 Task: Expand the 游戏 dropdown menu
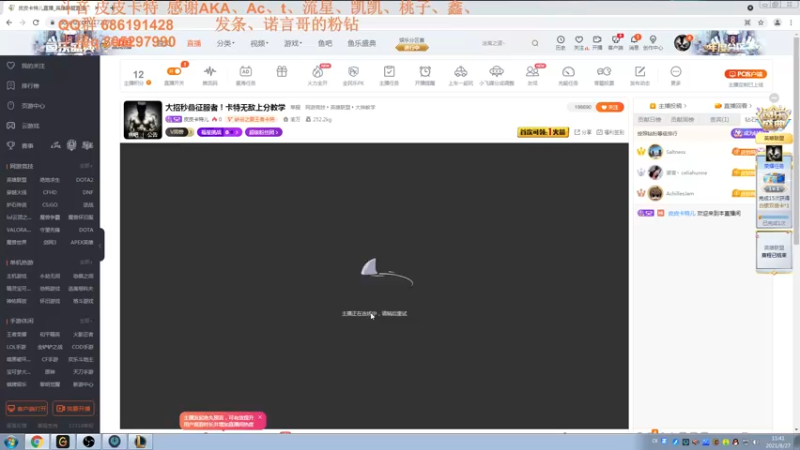pos(293,43)
